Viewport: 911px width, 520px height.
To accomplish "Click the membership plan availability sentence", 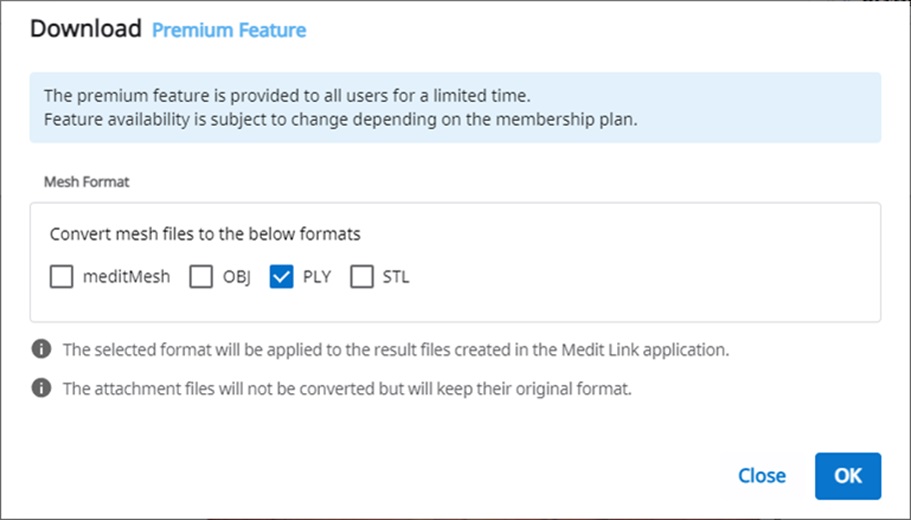I will [x=340, y=120].
